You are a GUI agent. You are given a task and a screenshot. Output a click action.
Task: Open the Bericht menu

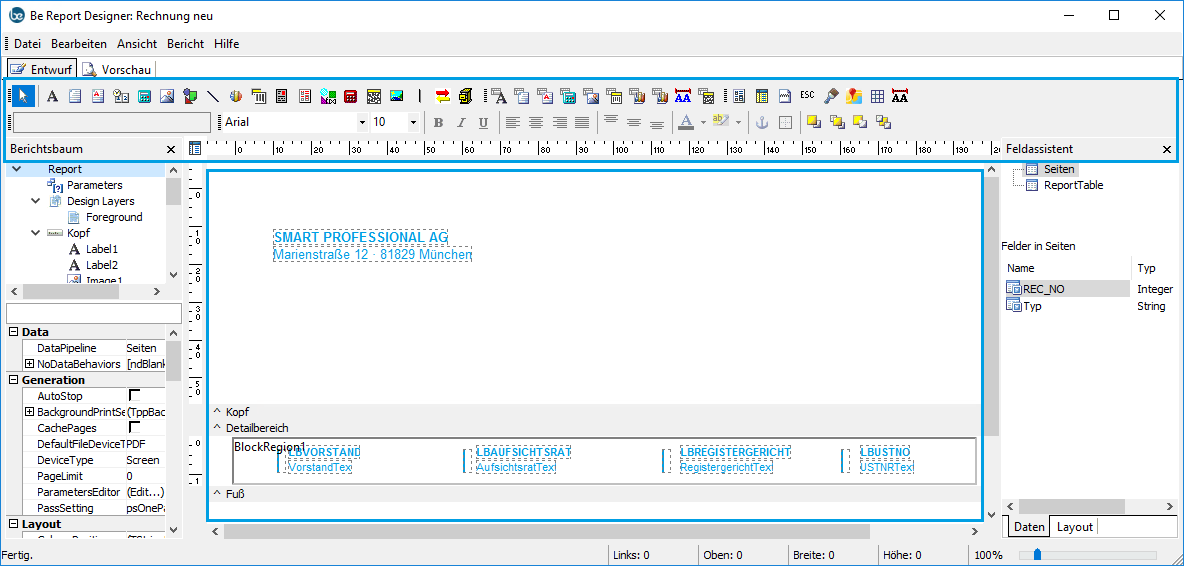point(185,44)
